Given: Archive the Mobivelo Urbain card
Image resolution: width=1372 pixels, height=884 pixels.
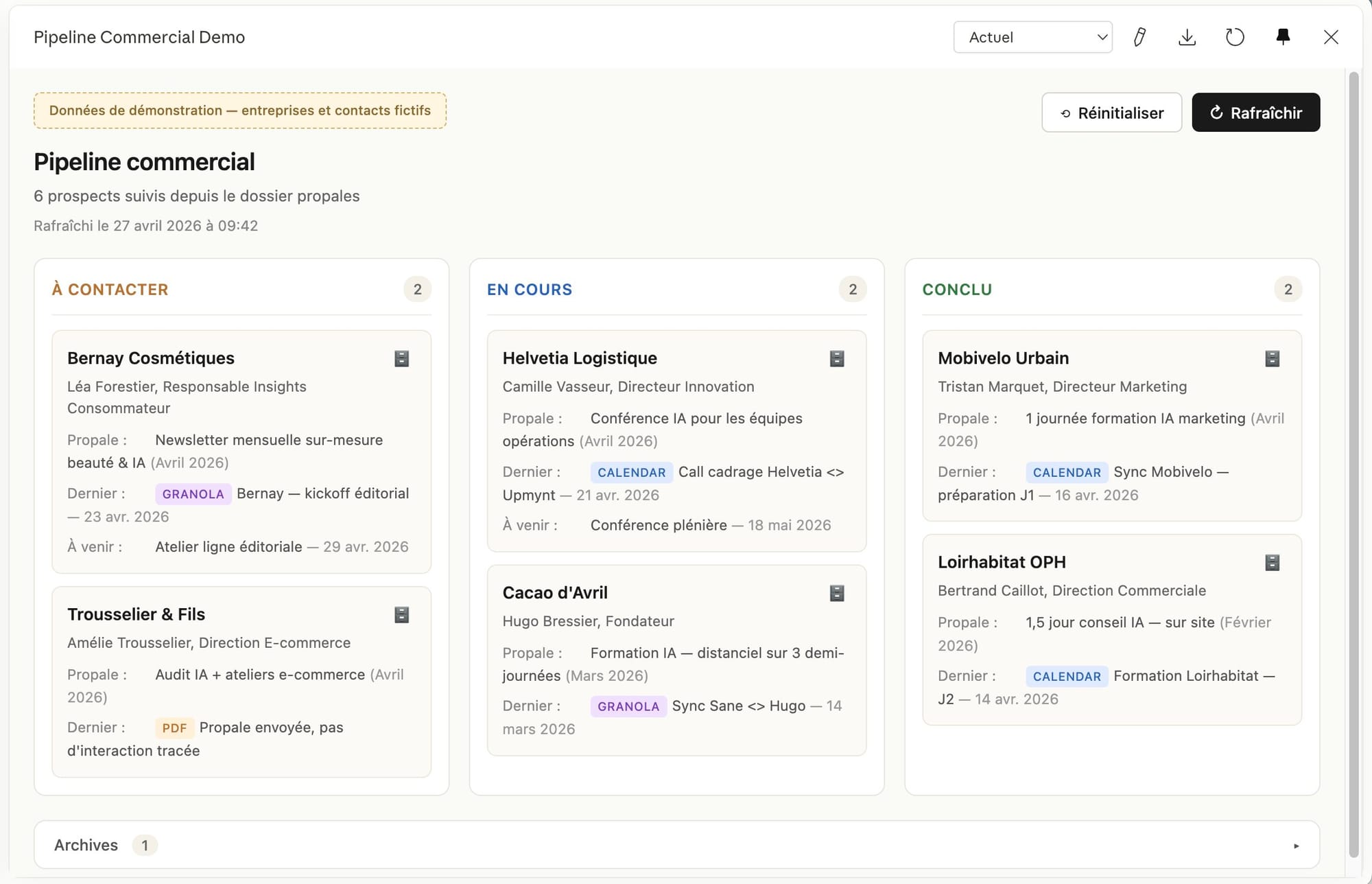Looking at the screenshot, I should [x=1273, y=358].
